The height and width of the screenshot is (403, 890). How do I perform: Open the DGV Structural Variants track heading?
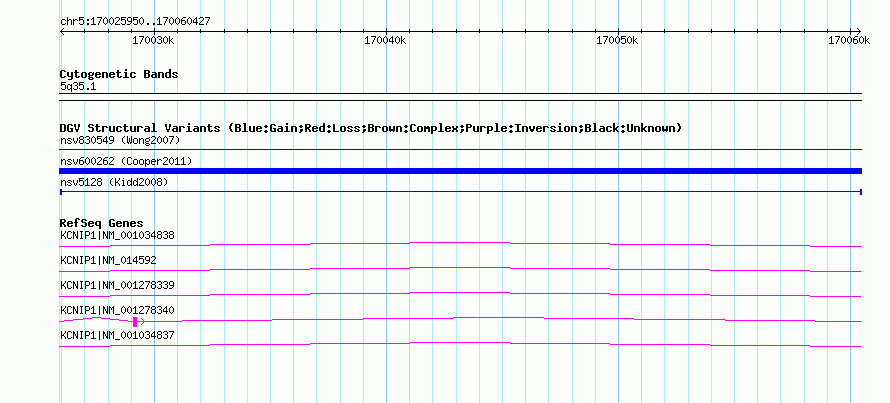click(371, 128)
